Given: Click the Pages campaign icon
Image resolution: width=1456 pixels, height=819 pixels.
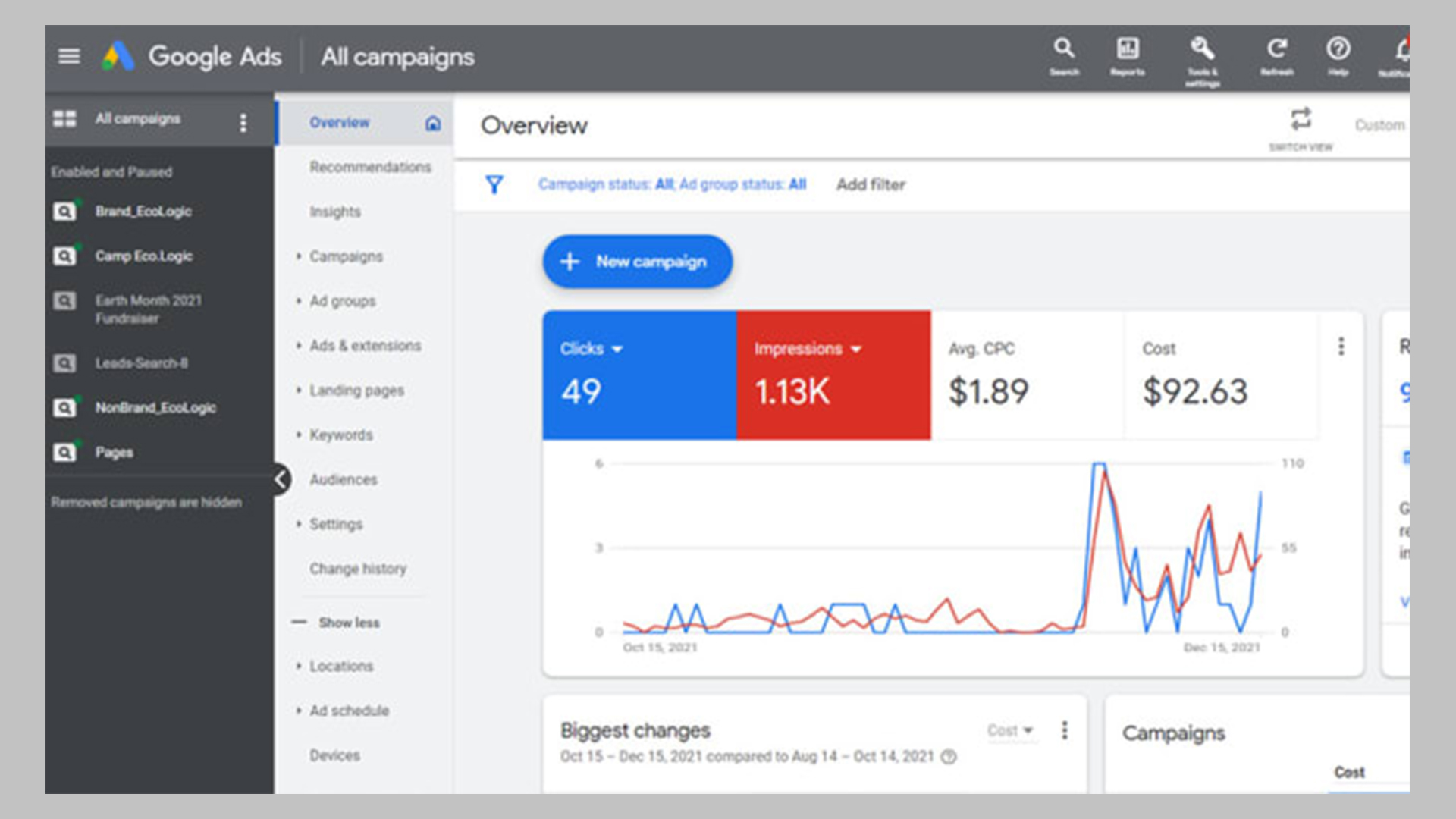Looking at the screenshot, I should [x=64, y=453].
